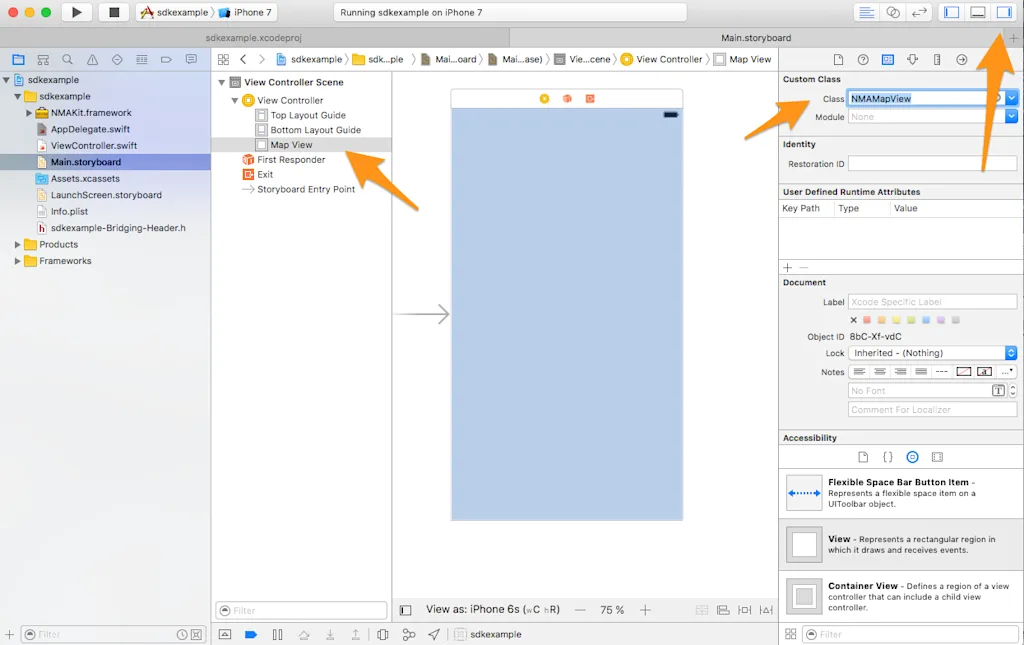
Task: Show the Report navigator
Action: [191, 59]
